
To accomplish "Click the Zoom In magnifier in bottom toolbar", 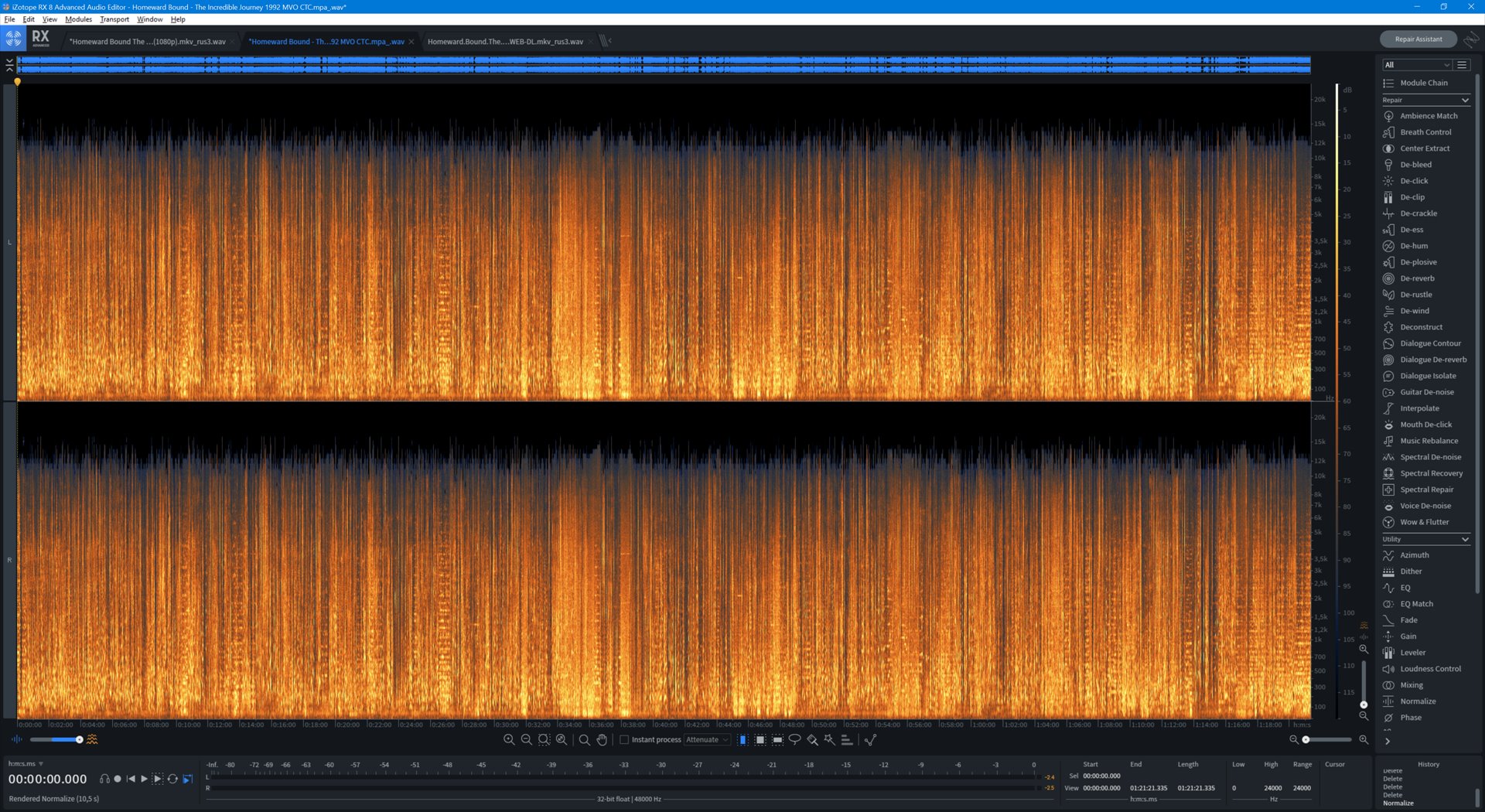I will (x=509, y=740).
